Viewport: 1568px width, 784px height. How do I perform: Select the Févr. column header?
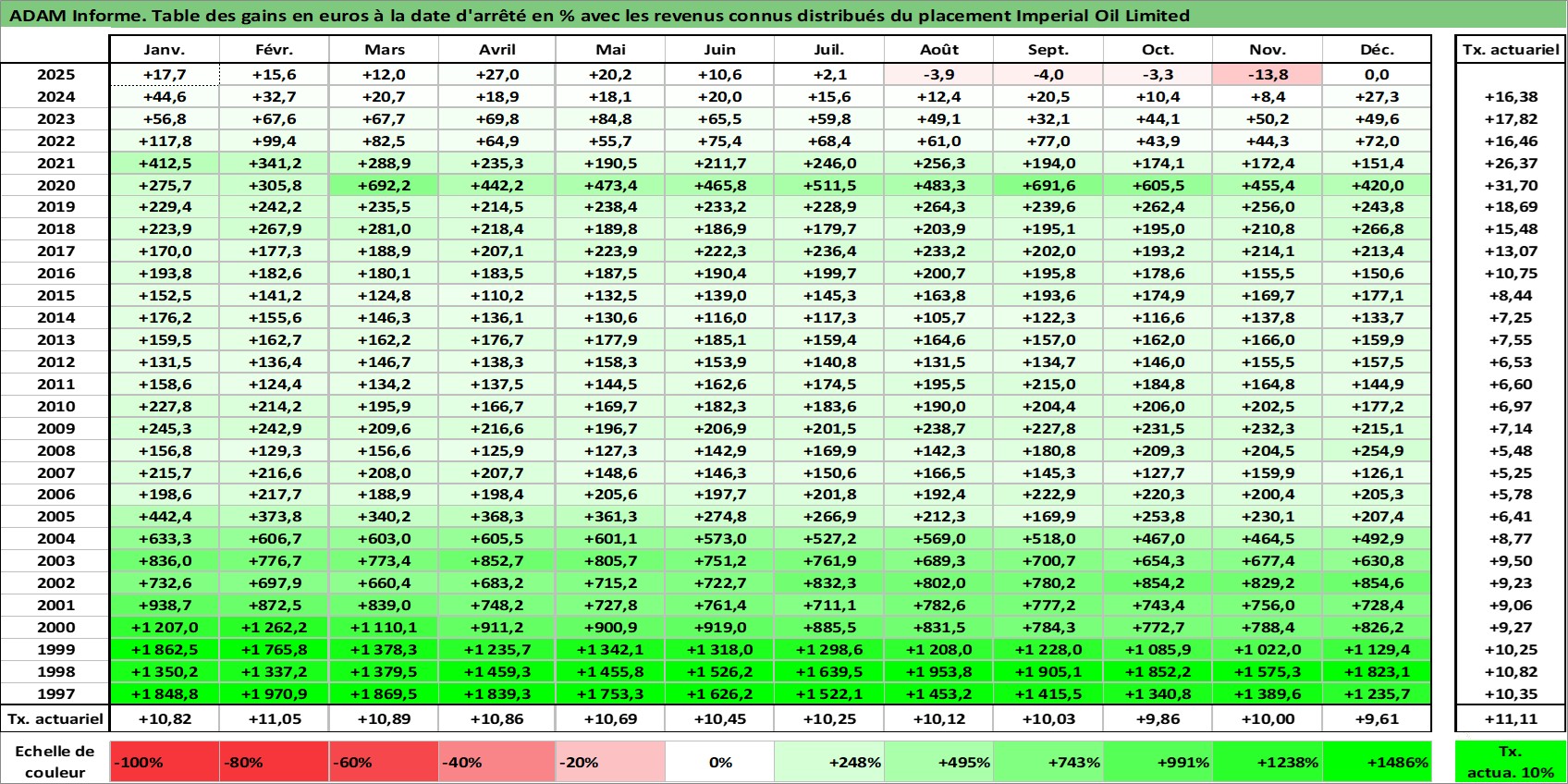pos(275,50)
